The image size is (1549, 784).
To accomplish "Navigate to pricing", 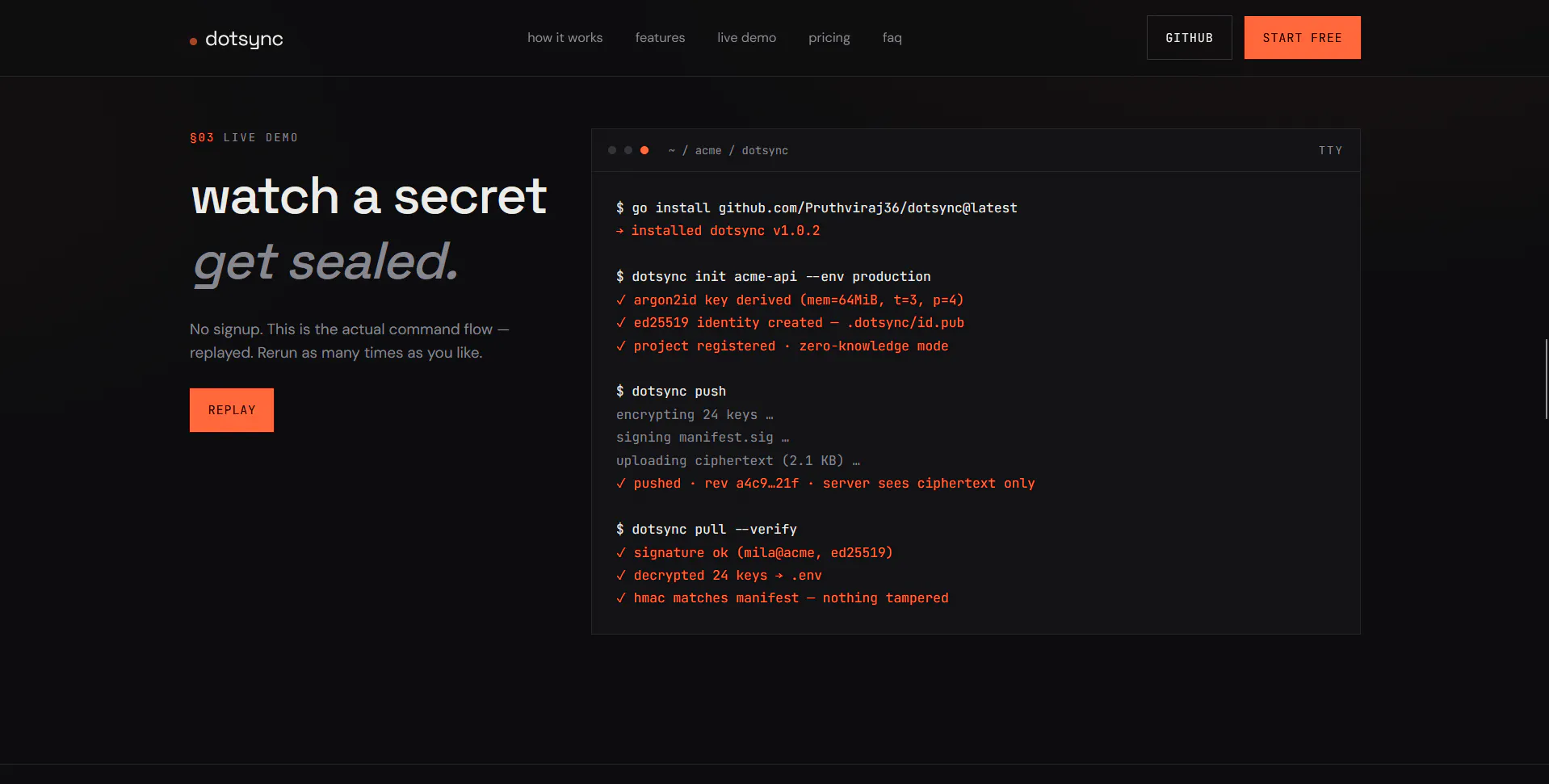I will point(829,38).
